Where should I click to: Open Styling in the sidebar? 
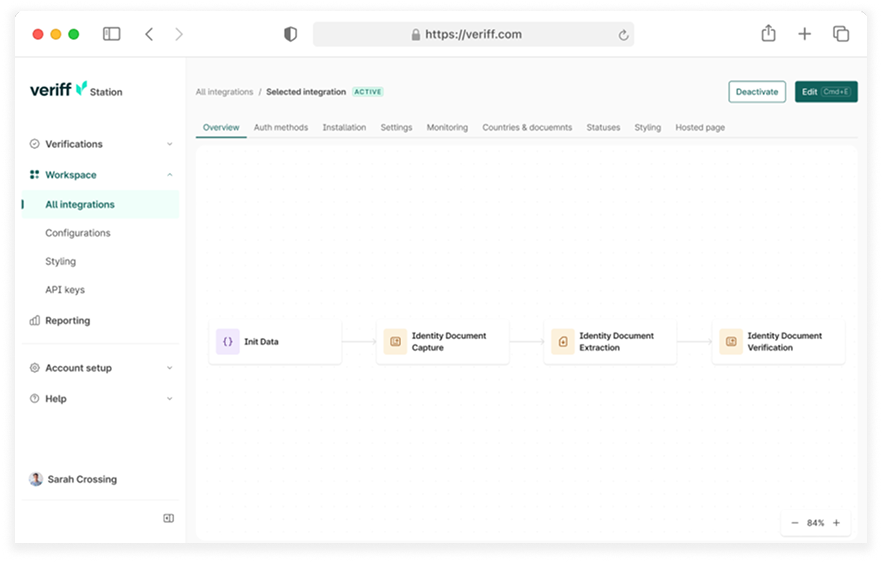[60, 261]
